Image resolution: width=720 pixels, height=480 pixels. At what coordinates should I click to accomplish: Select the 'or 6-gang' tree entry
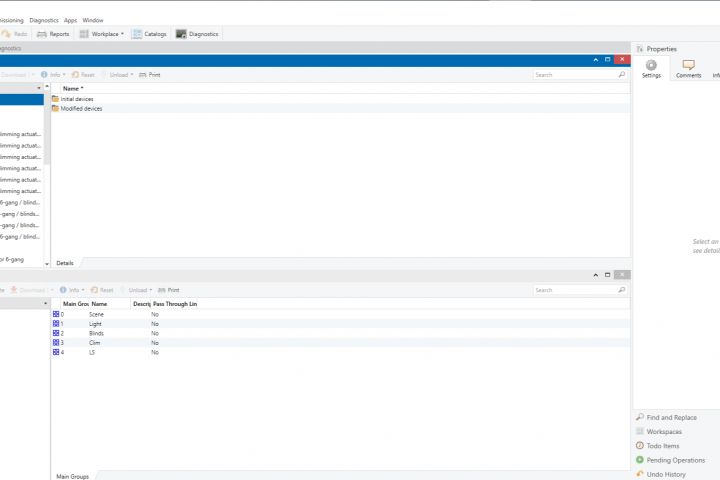coord(12,260)
